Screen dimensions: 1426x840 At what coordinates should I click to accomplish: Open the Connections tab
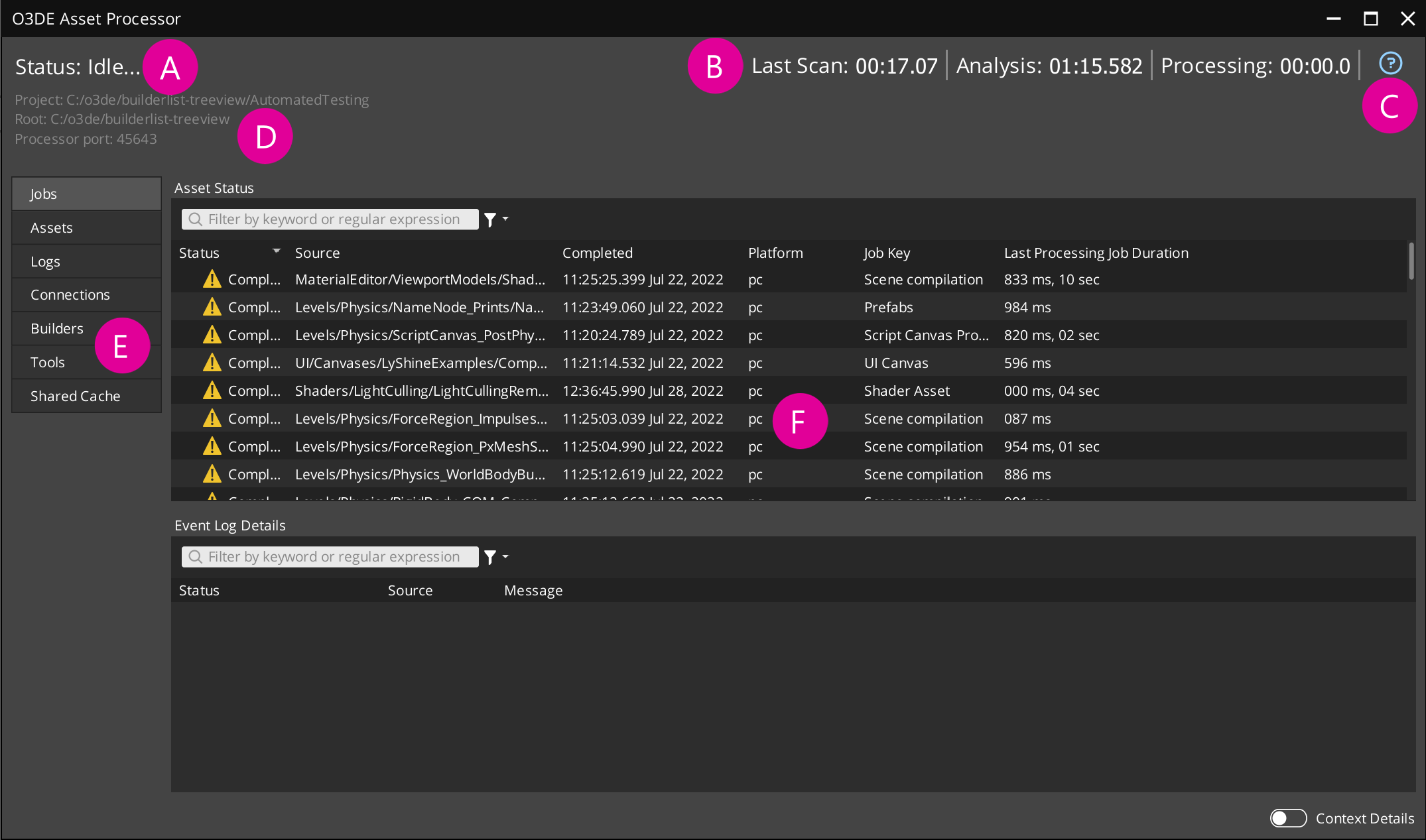(x=86, y=294)
